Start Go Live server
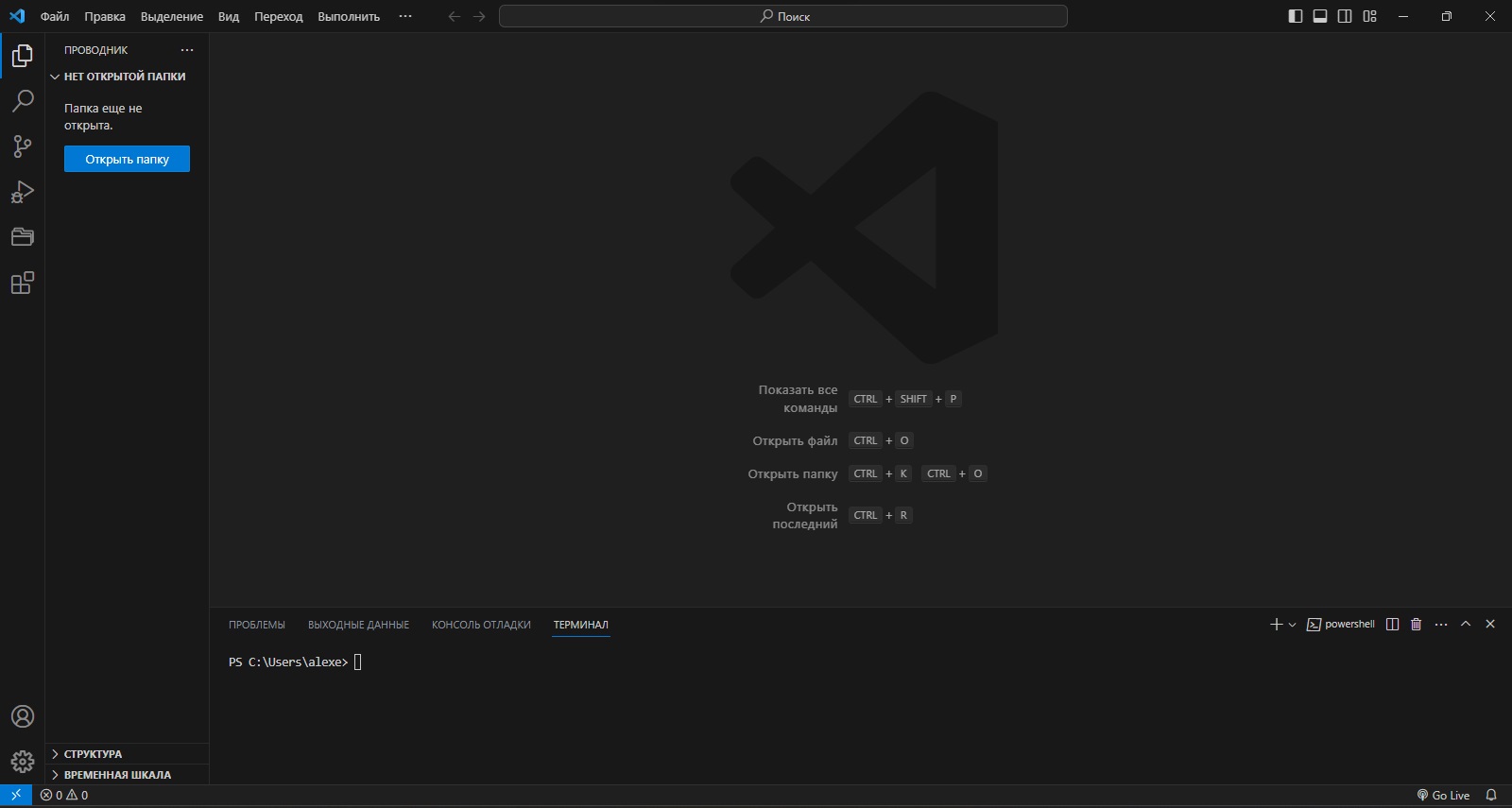1512x808 pixels. click(1443, 796)
